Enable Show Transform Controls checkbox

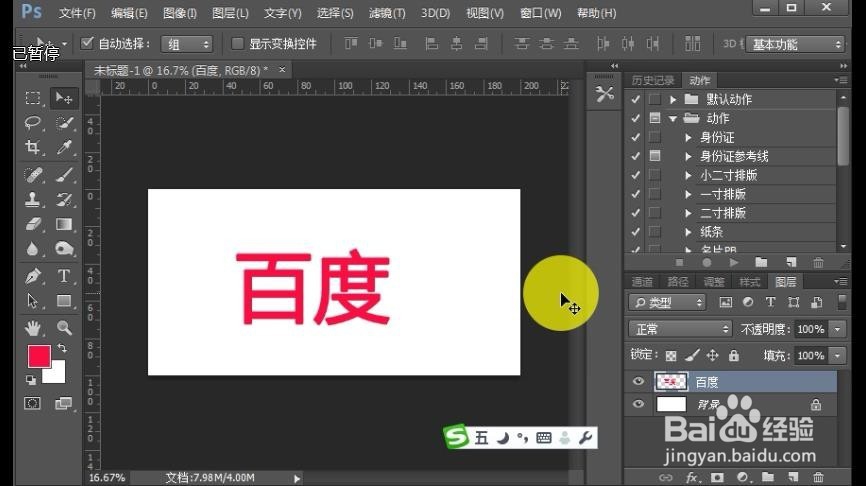click(237, 43)
